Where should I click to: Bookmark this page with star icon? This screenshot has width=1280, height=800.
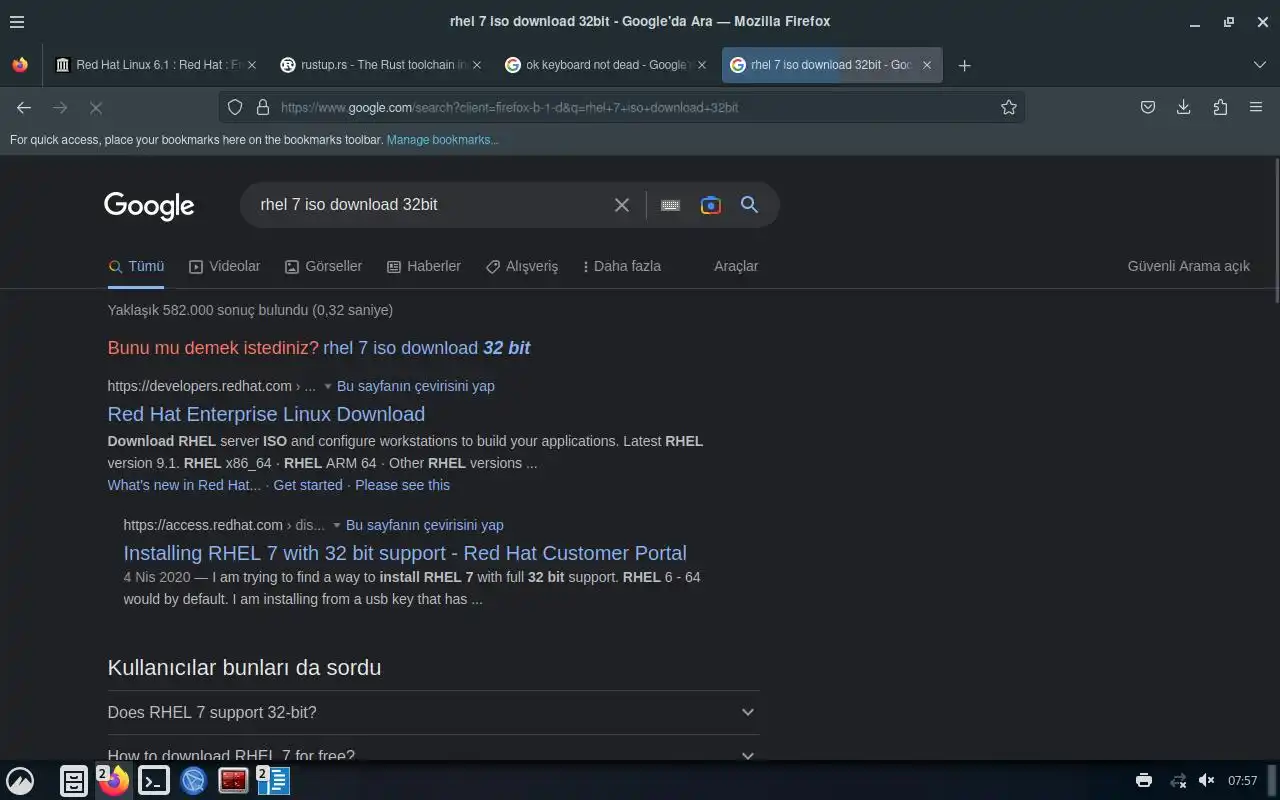(x=1009, y=107)
